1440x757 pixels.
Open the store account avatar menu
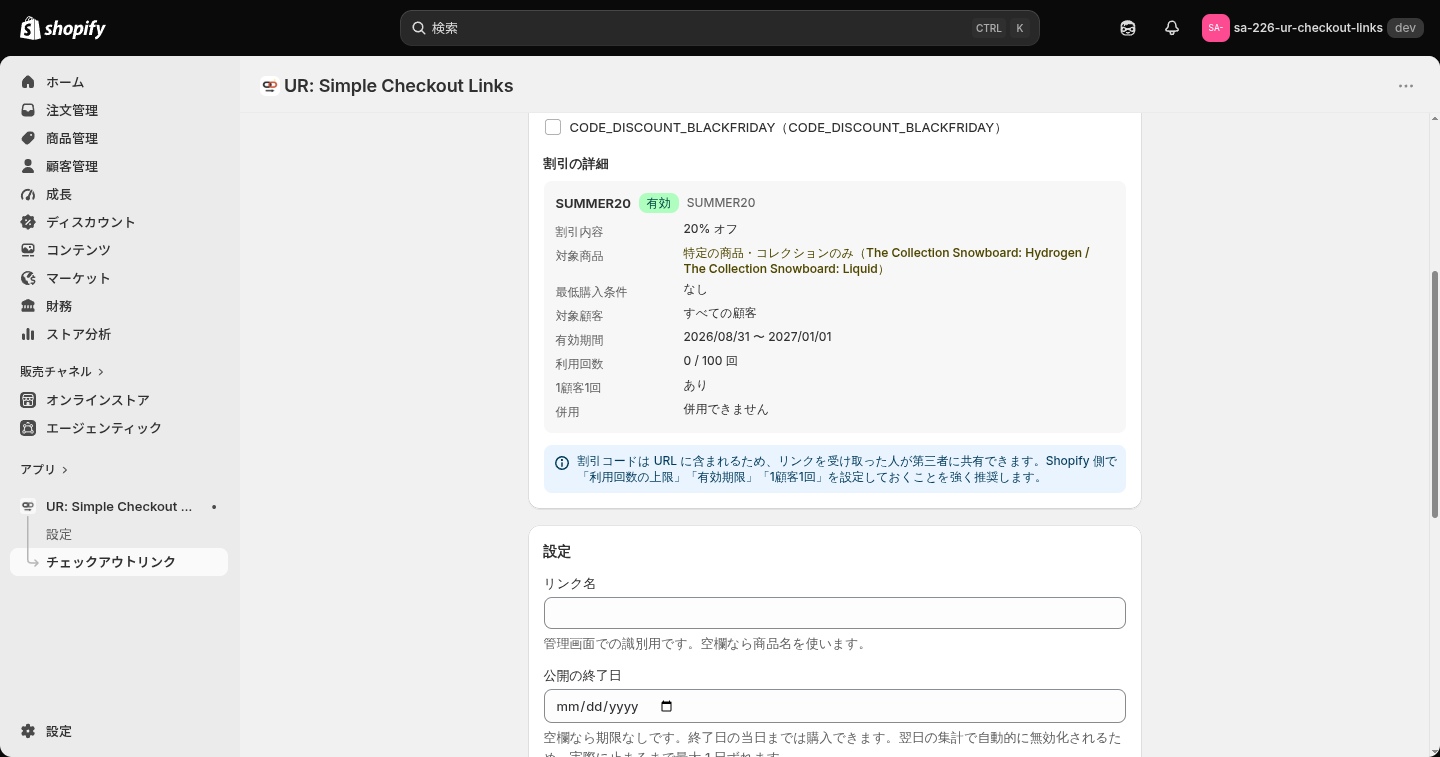(x=1215, y=28)
